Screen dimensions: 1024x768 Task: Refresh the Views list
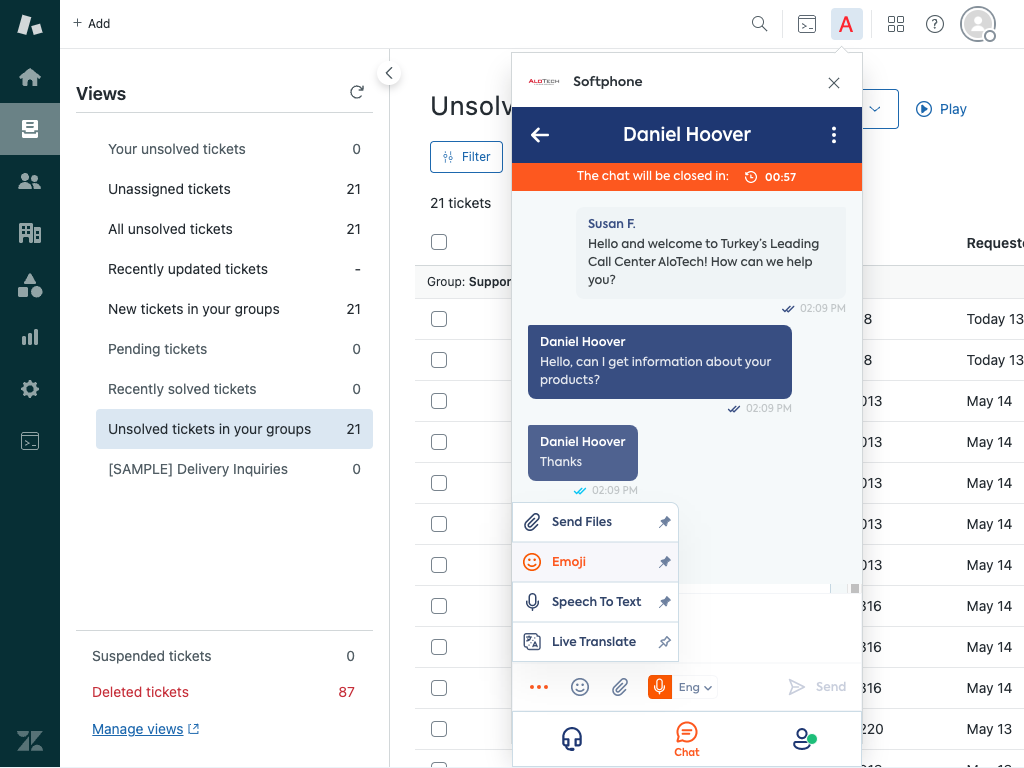coord(357,93)
